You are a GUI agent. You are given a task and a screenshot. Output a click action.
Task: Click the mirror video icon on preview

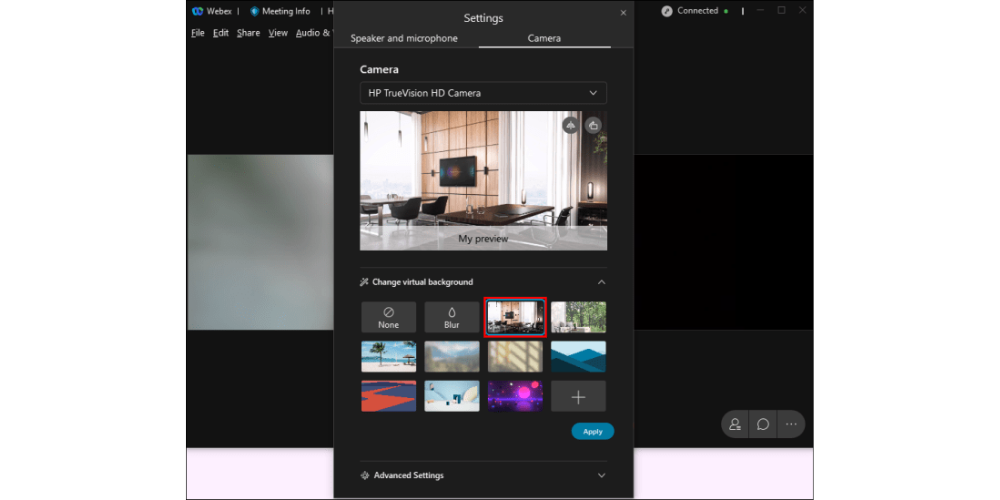pos(570,125)
